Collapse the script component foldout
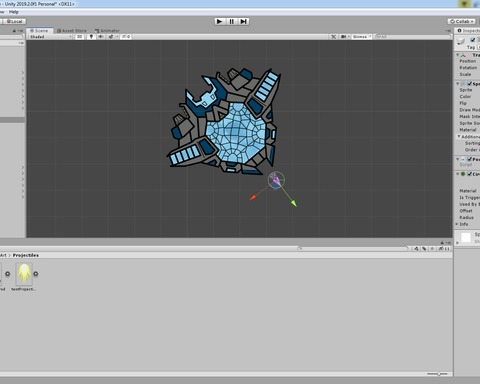480x384 pixels. point(458,159)
